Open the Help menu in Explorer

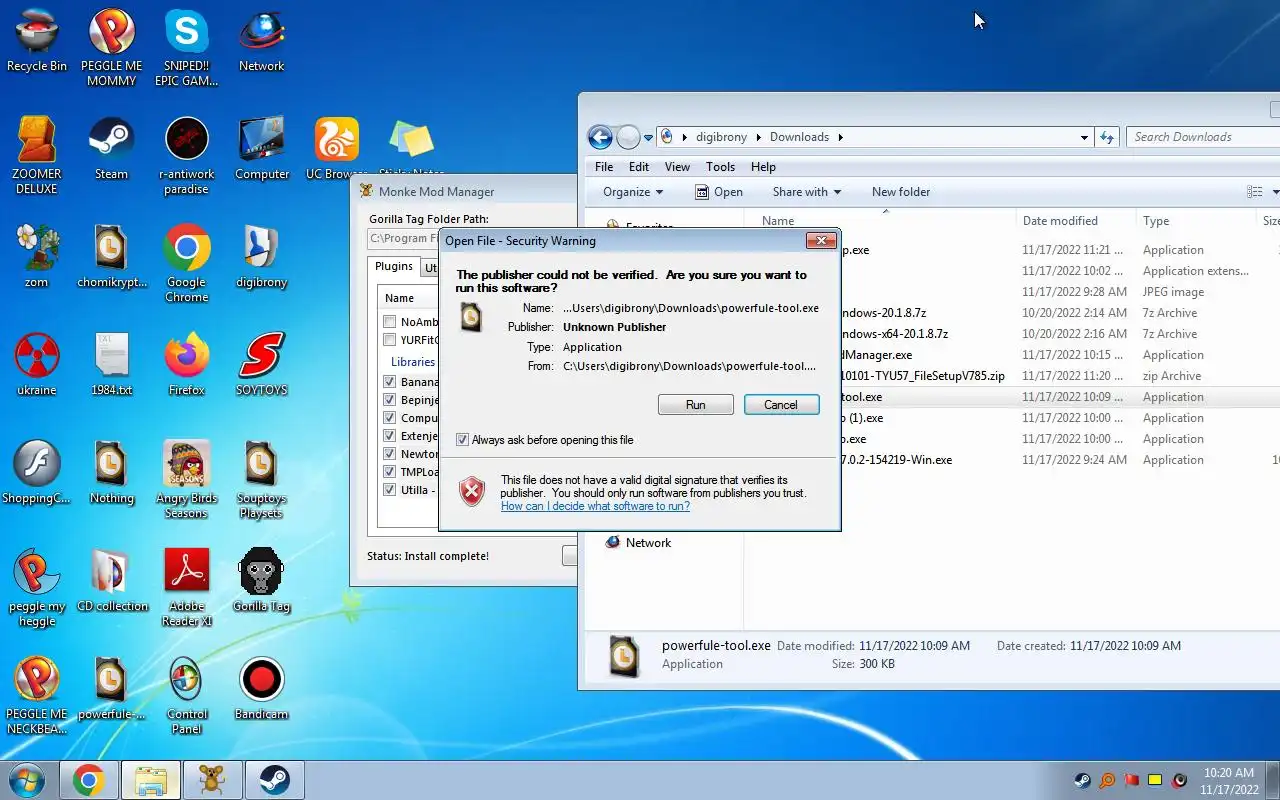tap(763, 167)
